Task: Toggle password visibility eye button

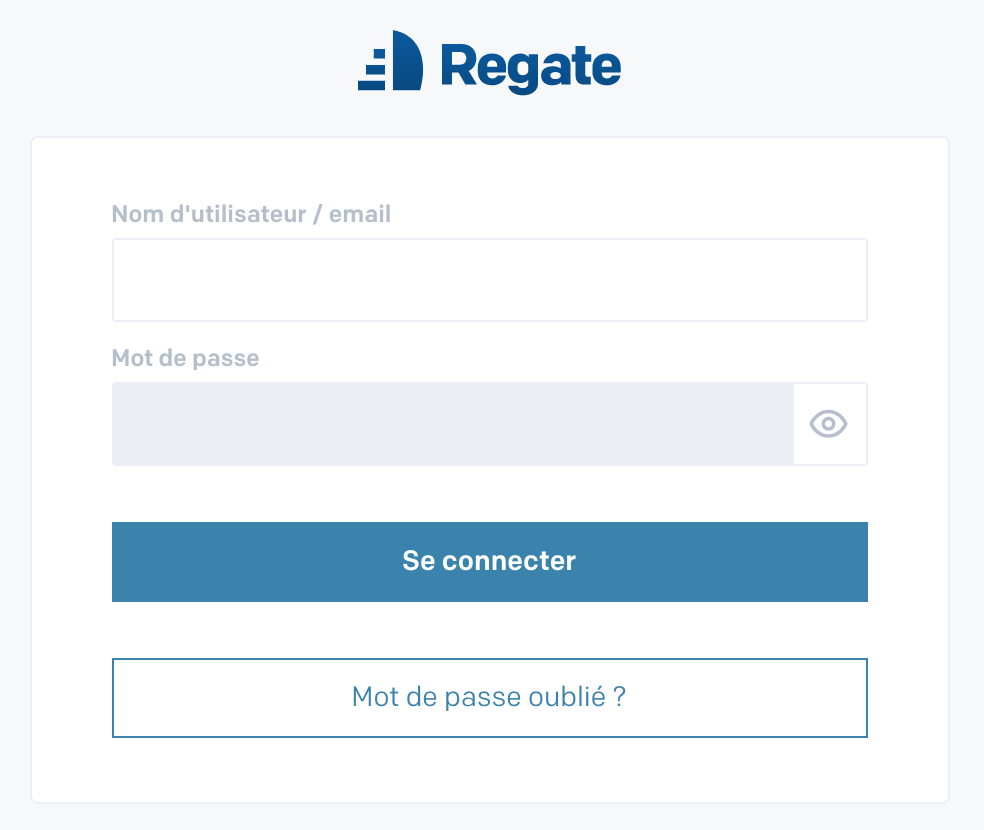Action: coord(828,424)
